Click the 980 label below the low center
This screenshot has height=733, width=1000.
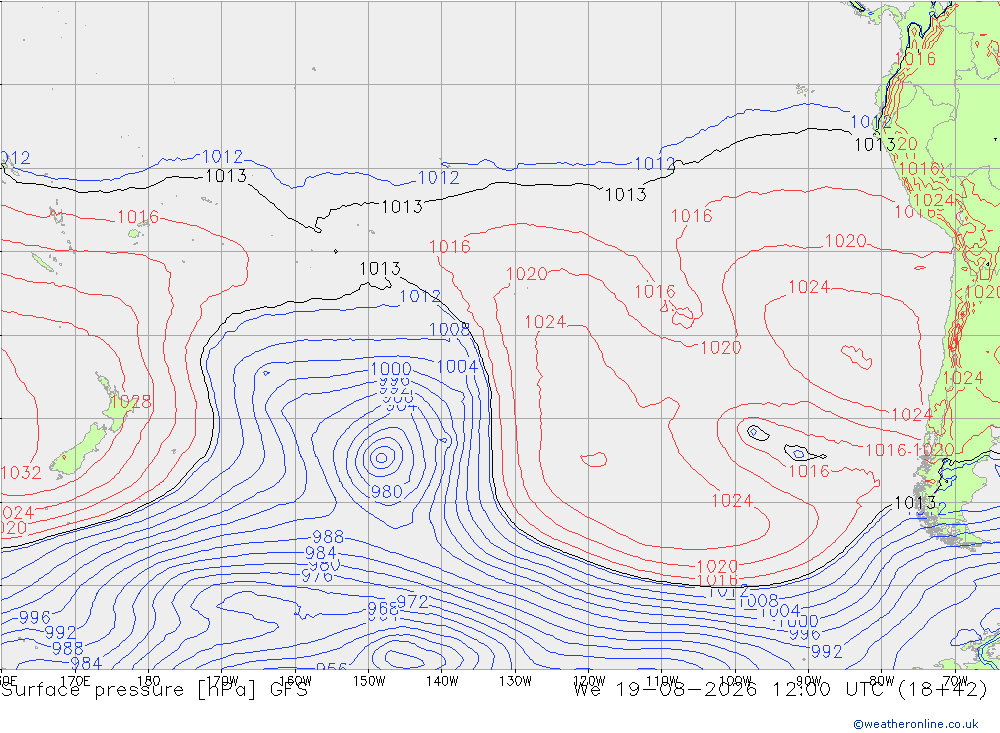(x=386, y=492)
